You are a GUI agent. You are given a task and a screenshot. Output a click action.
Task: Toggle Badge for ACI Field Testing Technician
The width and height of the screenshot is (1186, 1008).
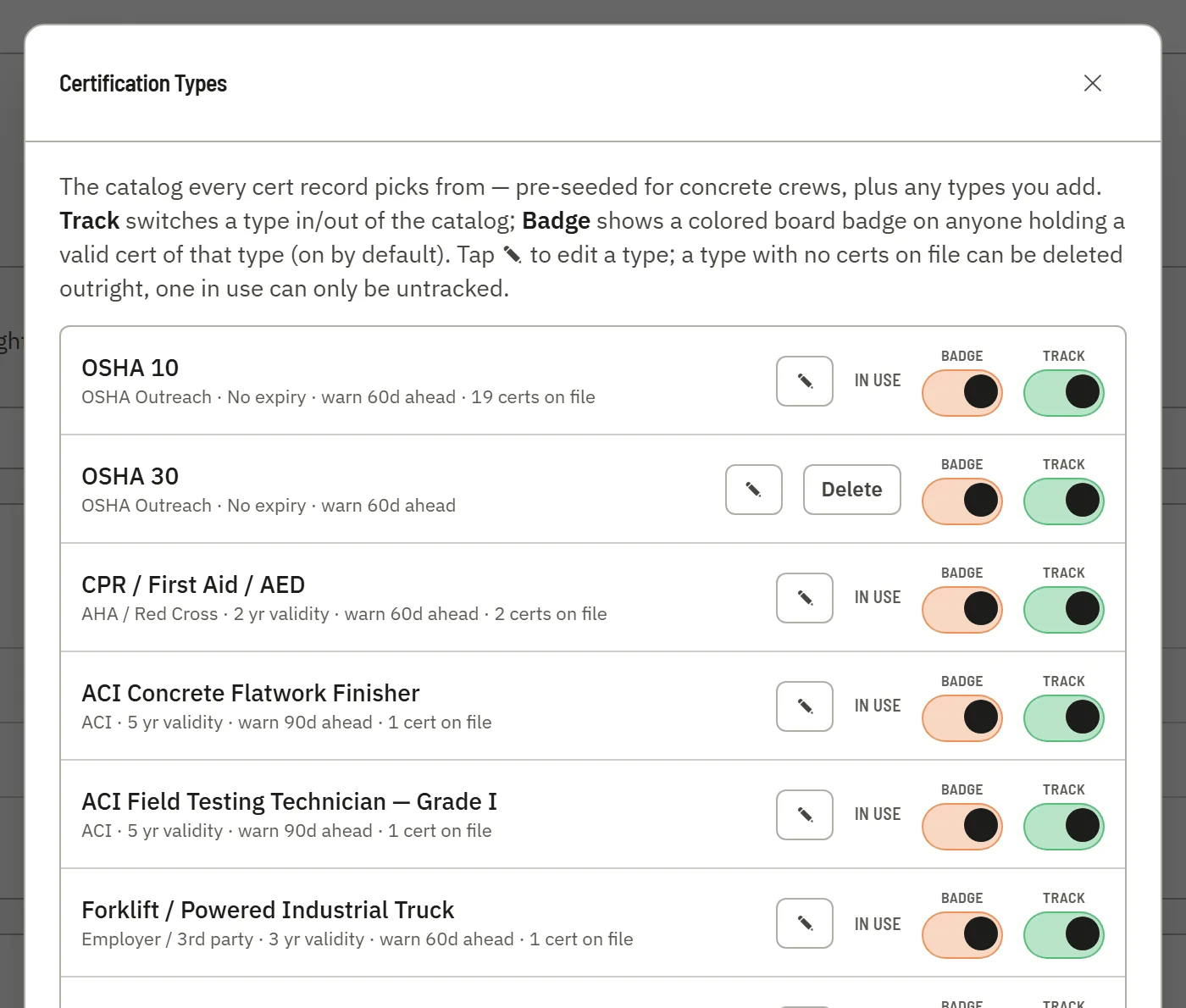pyautogui.click(x=962, y=827)
